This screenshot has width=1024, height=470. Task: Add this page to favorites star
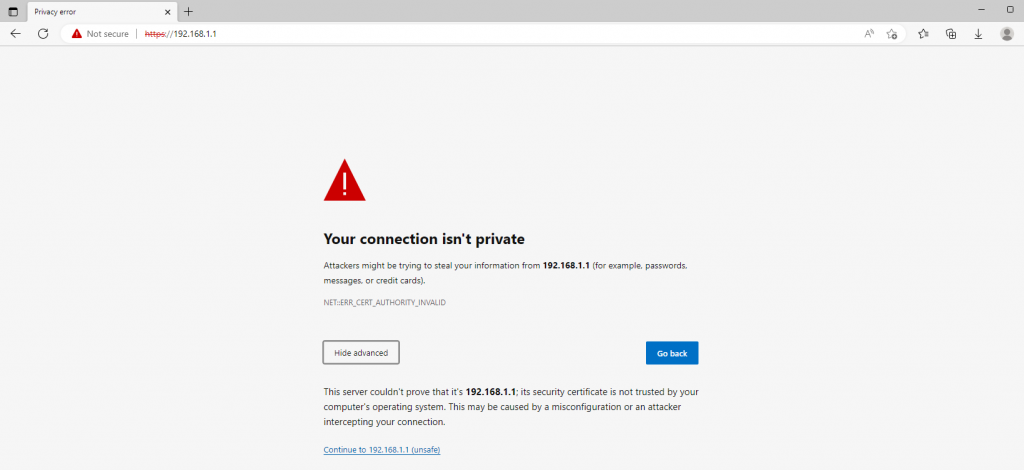[891, 34]
